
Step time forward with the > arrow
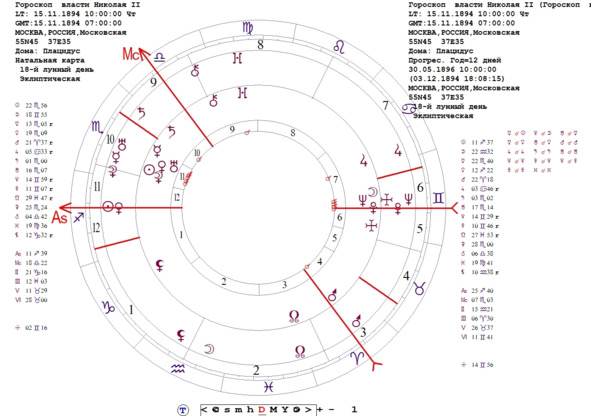(308, 409)
